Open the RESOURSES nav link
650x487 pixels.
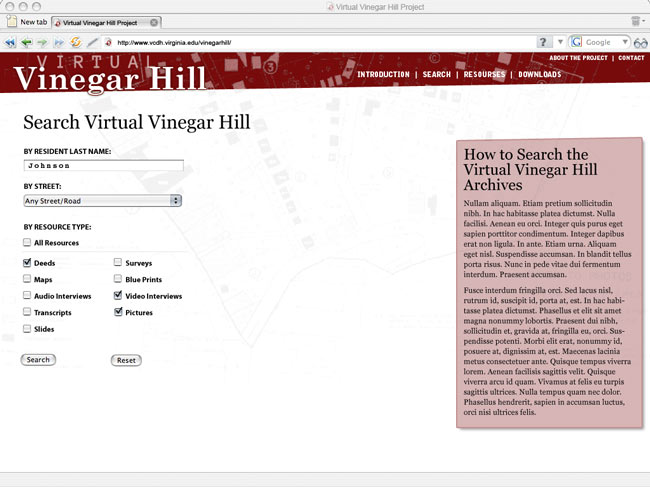(x=484, y=74)
